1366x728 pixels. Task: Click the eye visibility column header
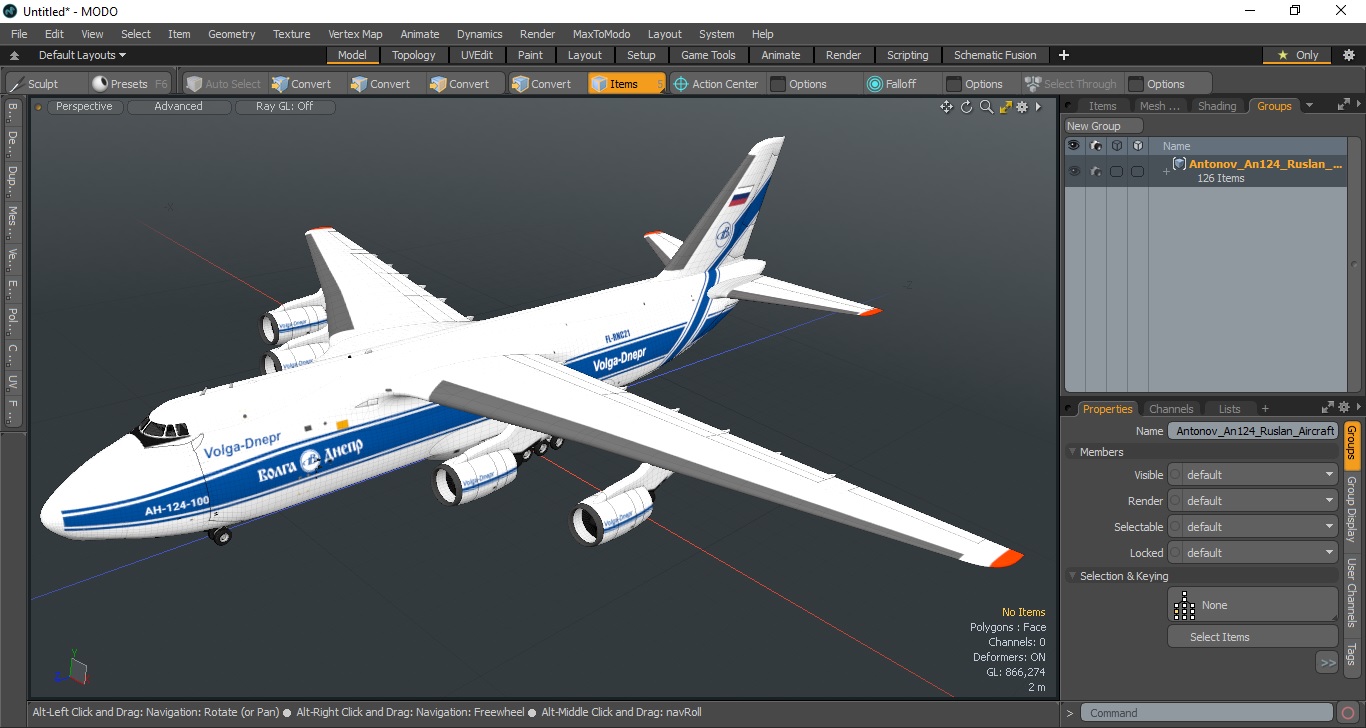point(1074,146)
